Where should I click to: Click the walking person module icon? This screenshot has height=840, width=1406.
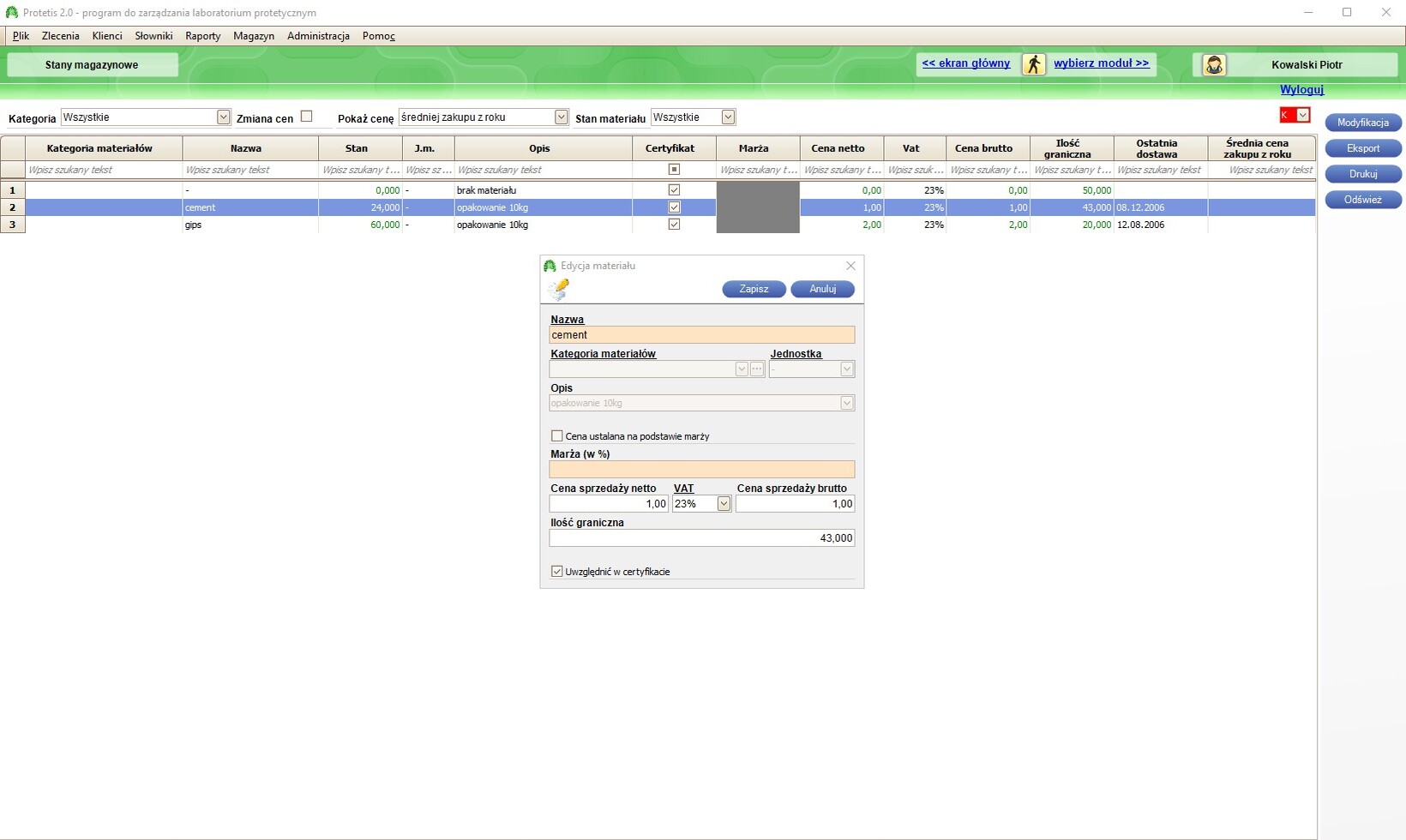click(x=1034, y=64)
